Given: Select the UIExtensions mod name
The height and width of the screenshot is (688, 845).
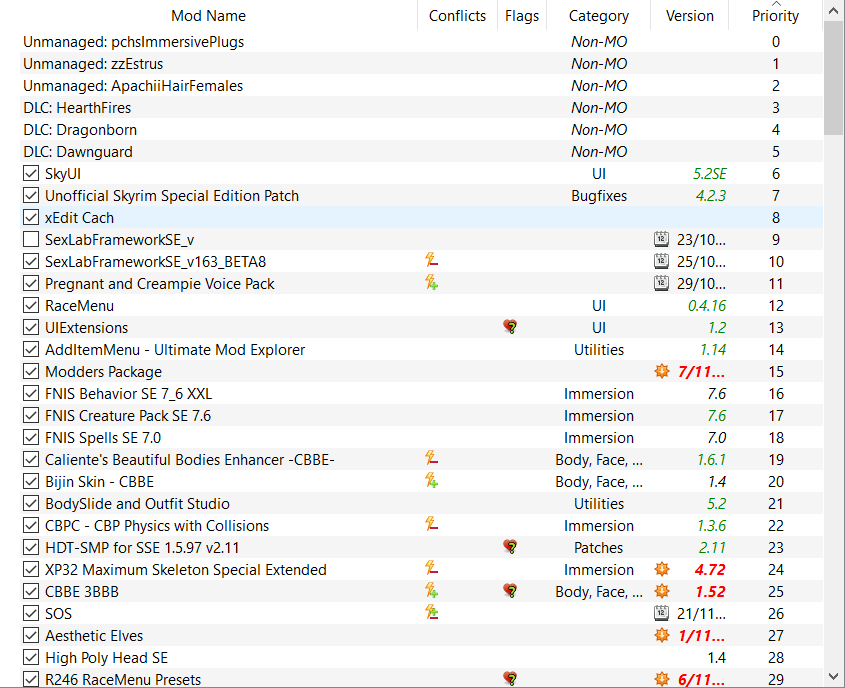Looking at the screenshot, I should (x=86, y=328).
